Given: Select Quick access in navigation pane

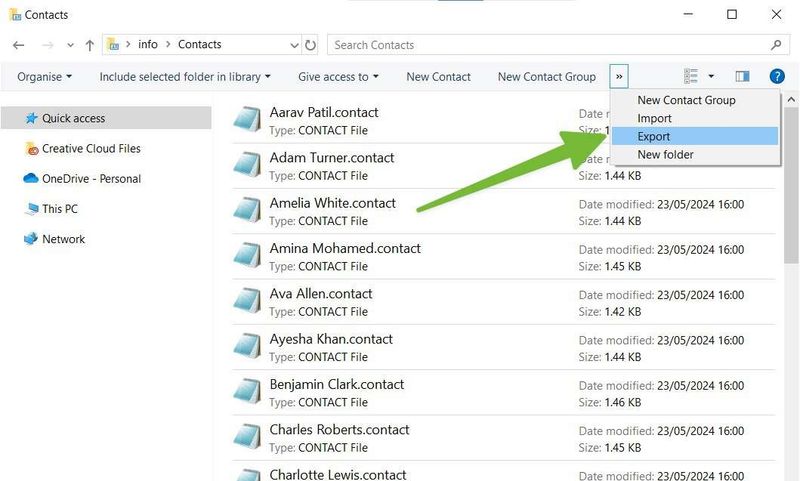Looking at the screenshot, I should pyautogui.click(x=106, y=118).
